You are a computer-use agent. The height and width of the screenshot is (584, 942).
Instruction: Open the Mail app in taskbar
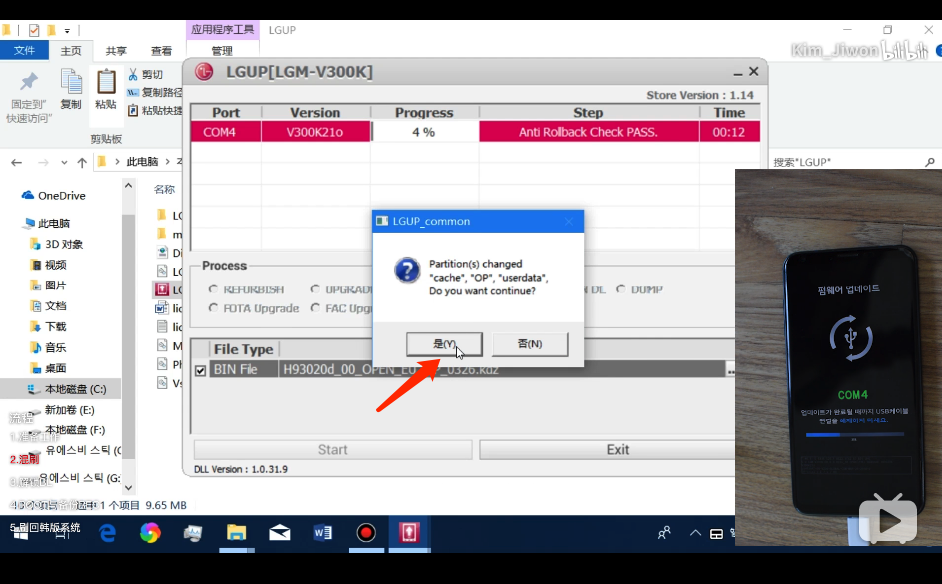279,533
